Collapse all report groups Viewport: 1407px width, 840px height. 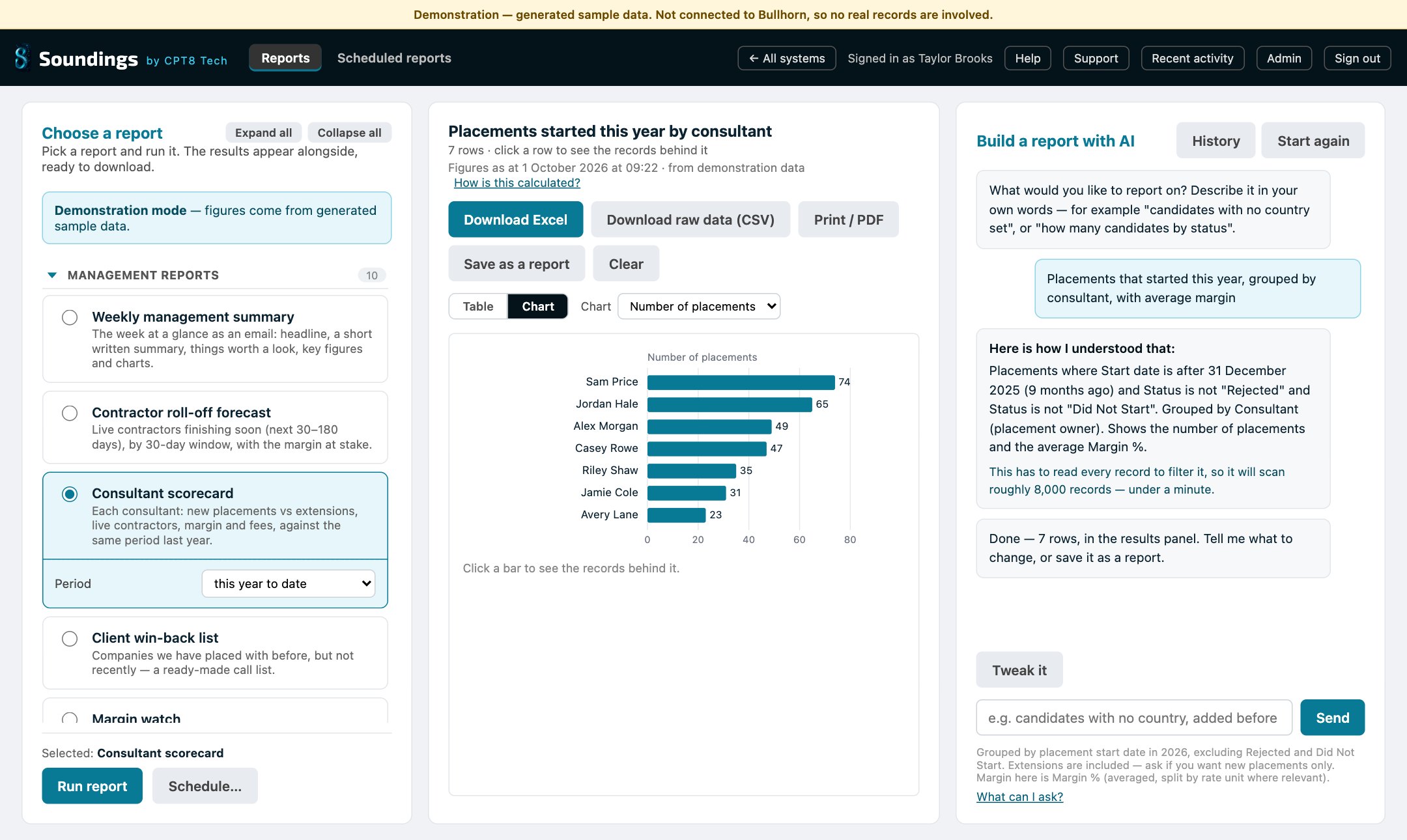point(349,132)
